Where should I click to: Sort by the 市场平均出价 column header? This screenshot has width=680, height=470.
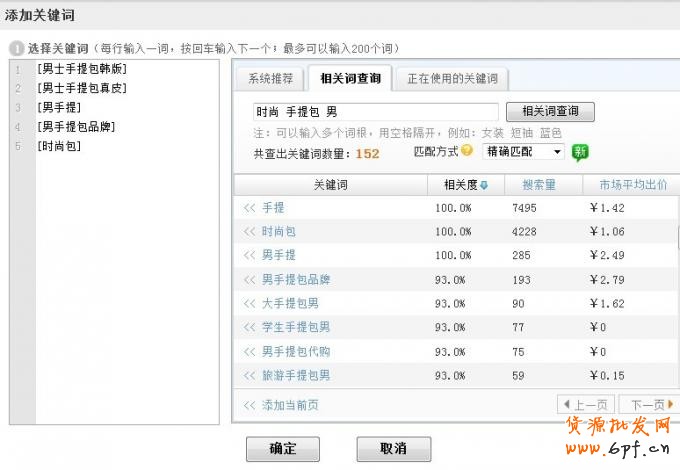(x=633, y=185)
